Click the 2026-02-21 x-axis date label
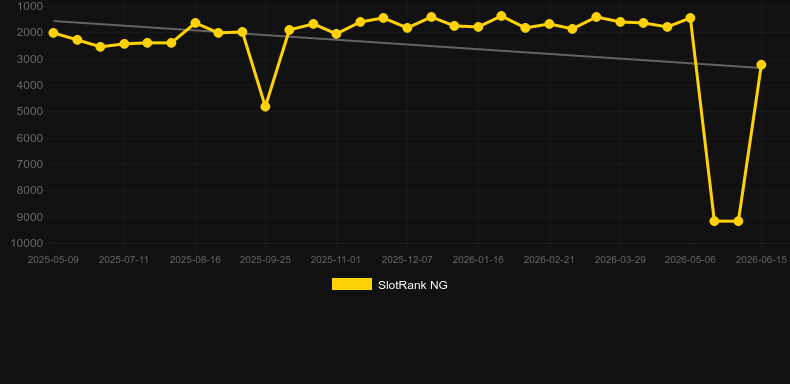The width and height of the screenshot is (790, 384). tap(549, 260)
